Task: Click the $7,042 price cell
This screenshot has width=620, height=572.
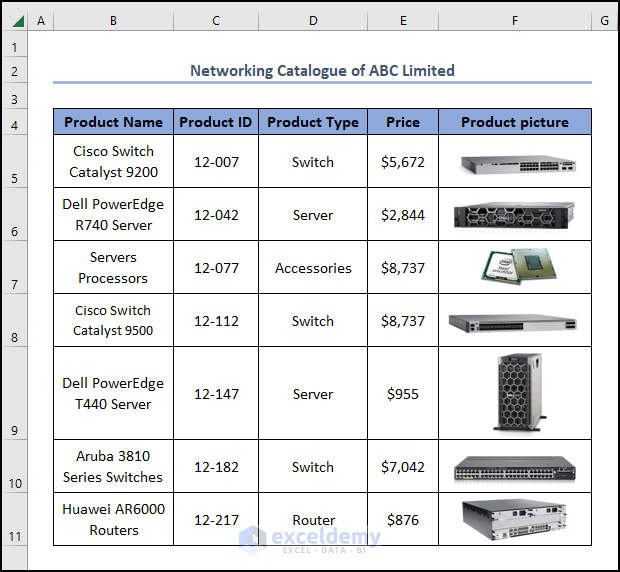Action: tap(403, 466)
